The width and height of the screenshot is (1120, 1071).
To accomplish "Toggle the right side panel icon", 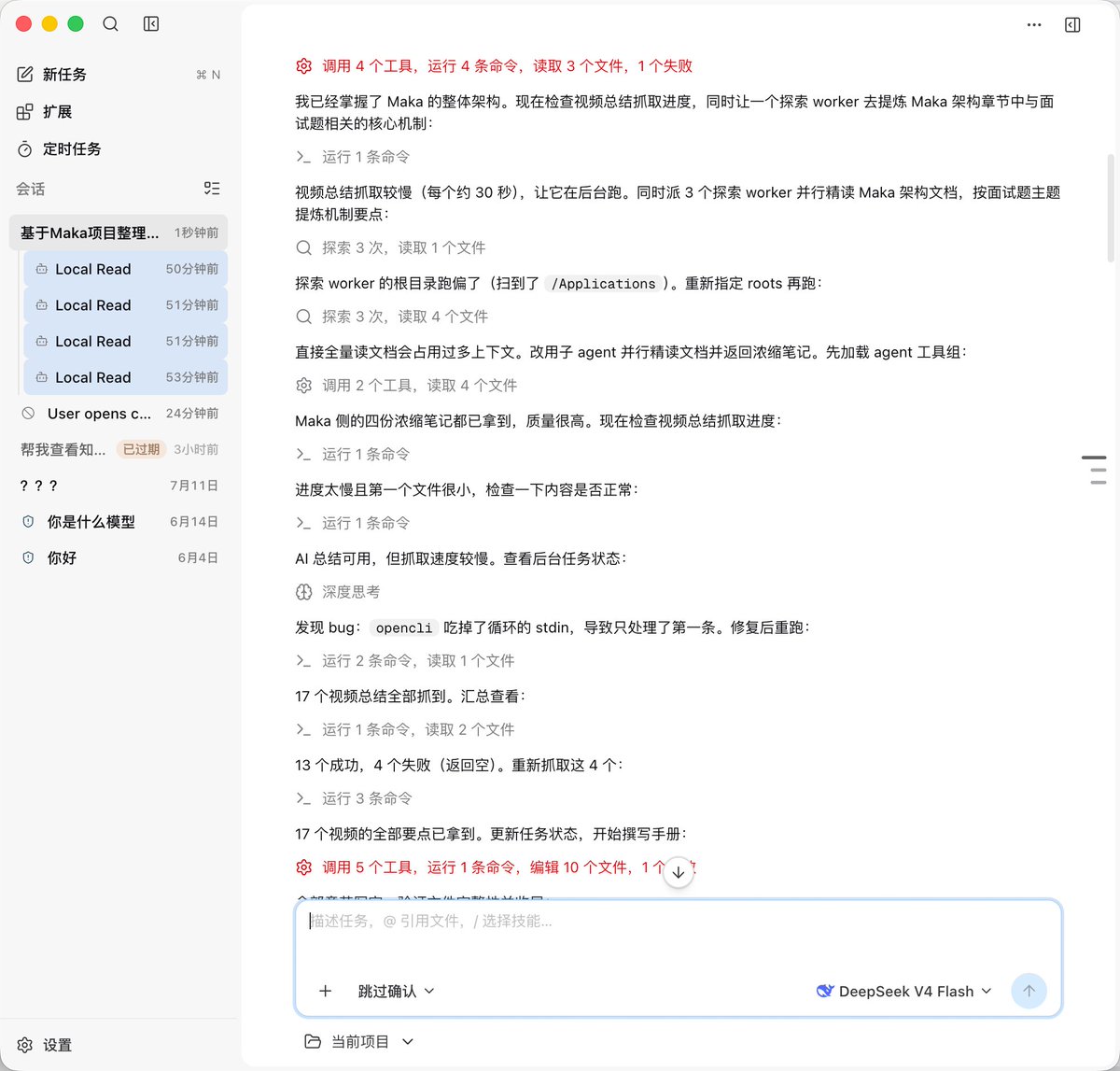I will 1072,25.
